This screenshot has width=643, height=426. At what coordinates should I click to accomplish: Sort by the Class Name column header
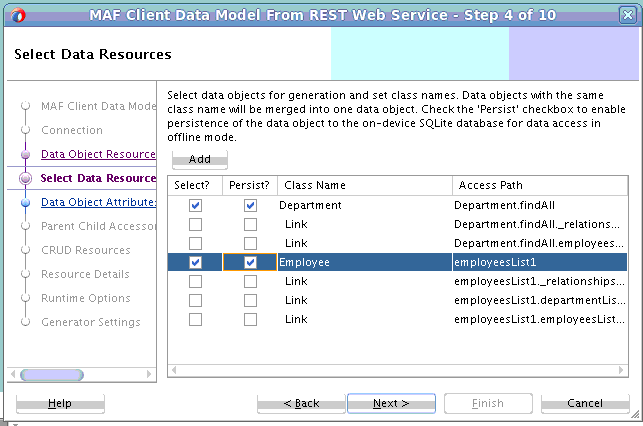pos(365,185)
